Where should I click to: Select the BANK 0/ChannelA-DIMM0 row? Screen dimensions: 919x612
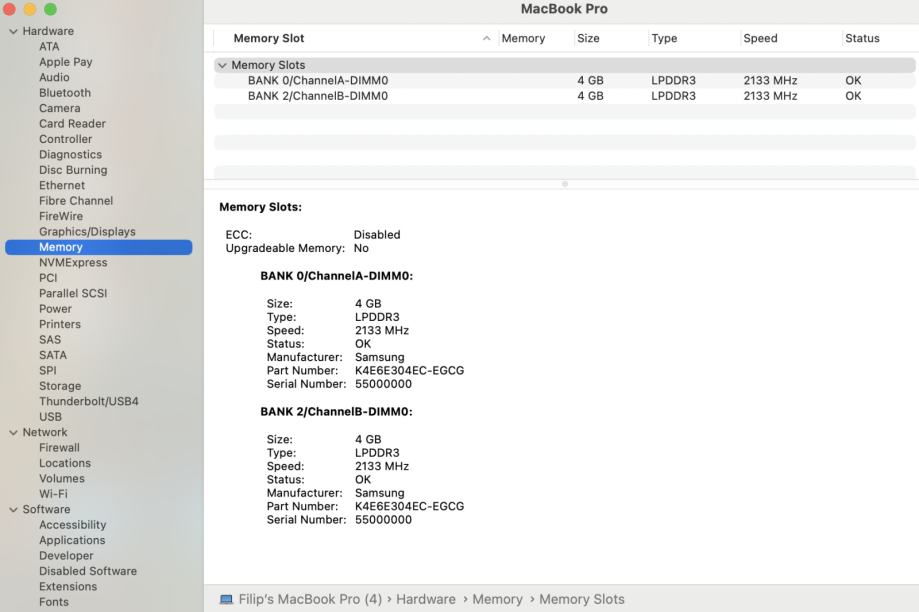click(318, 81)
